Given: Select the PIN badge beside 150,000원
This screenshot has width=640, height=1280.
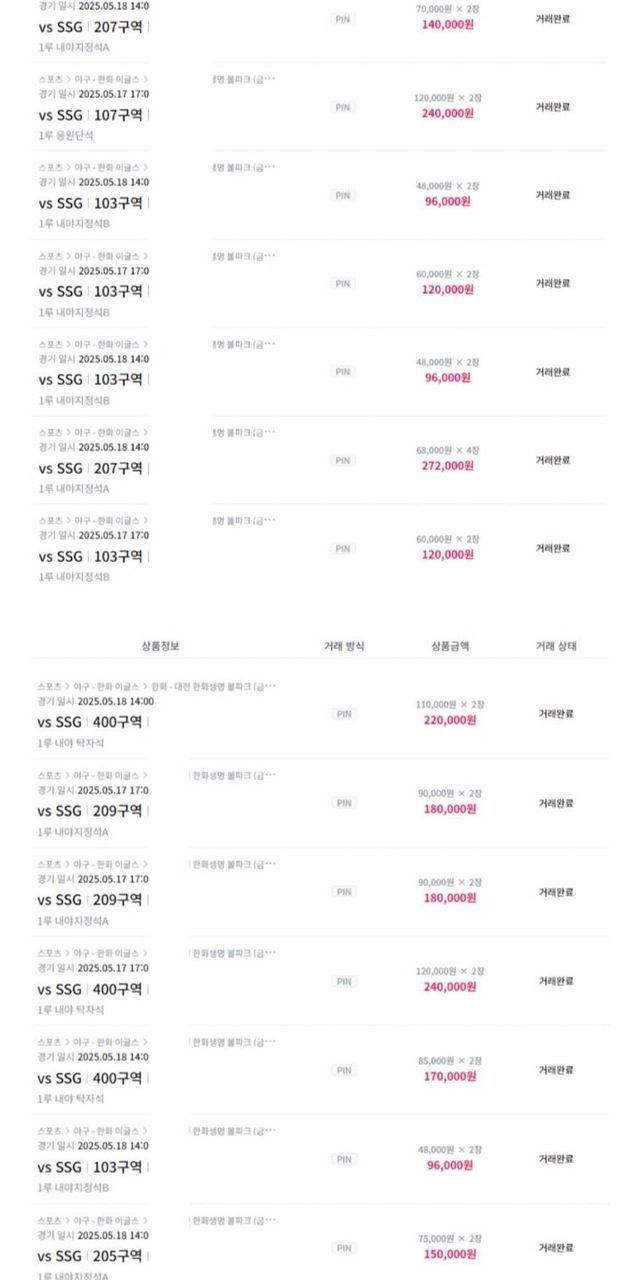Looking at the screenshot, I should click(x=343, y=1248).
